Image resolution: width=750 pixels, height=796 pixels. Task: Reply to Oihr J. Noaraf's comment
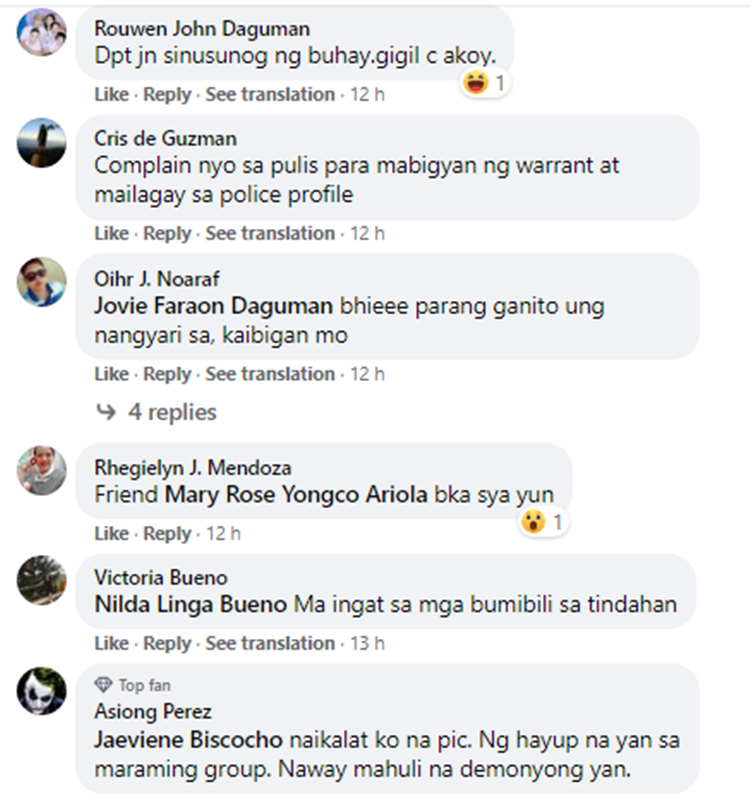click(167, 374)
